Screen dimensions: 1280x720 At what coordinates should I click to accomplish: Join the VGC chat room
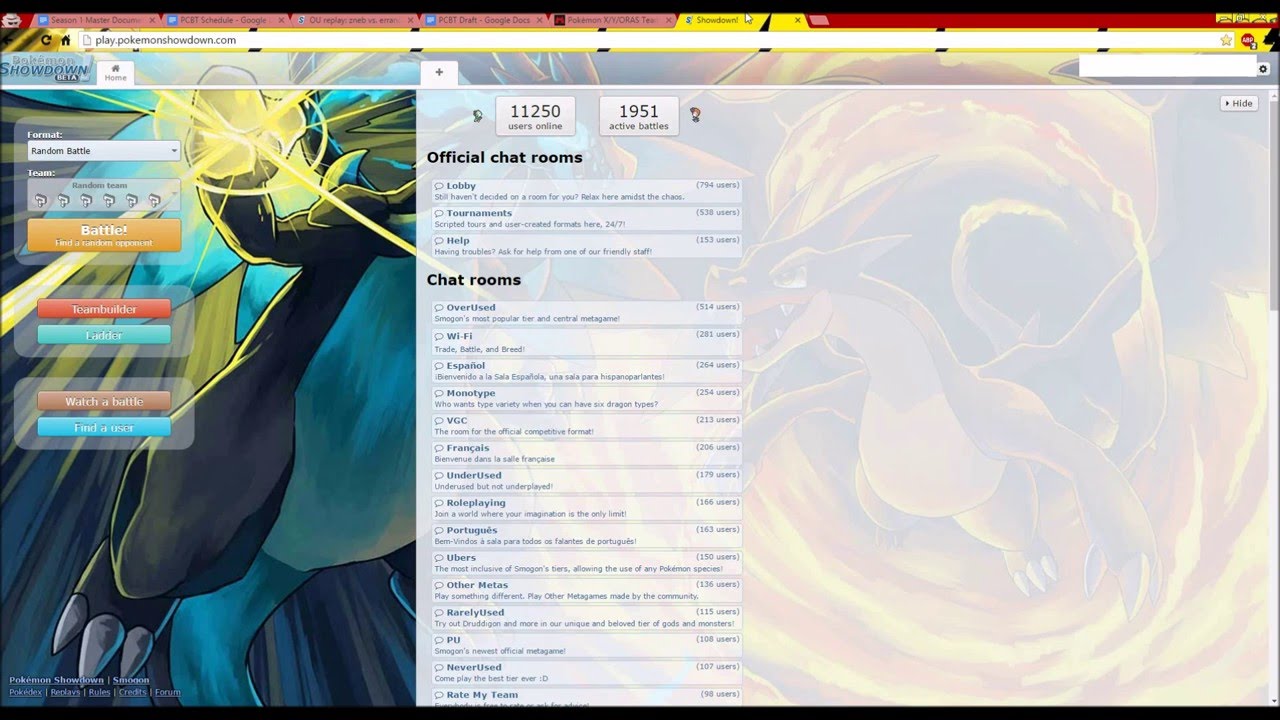587,426
